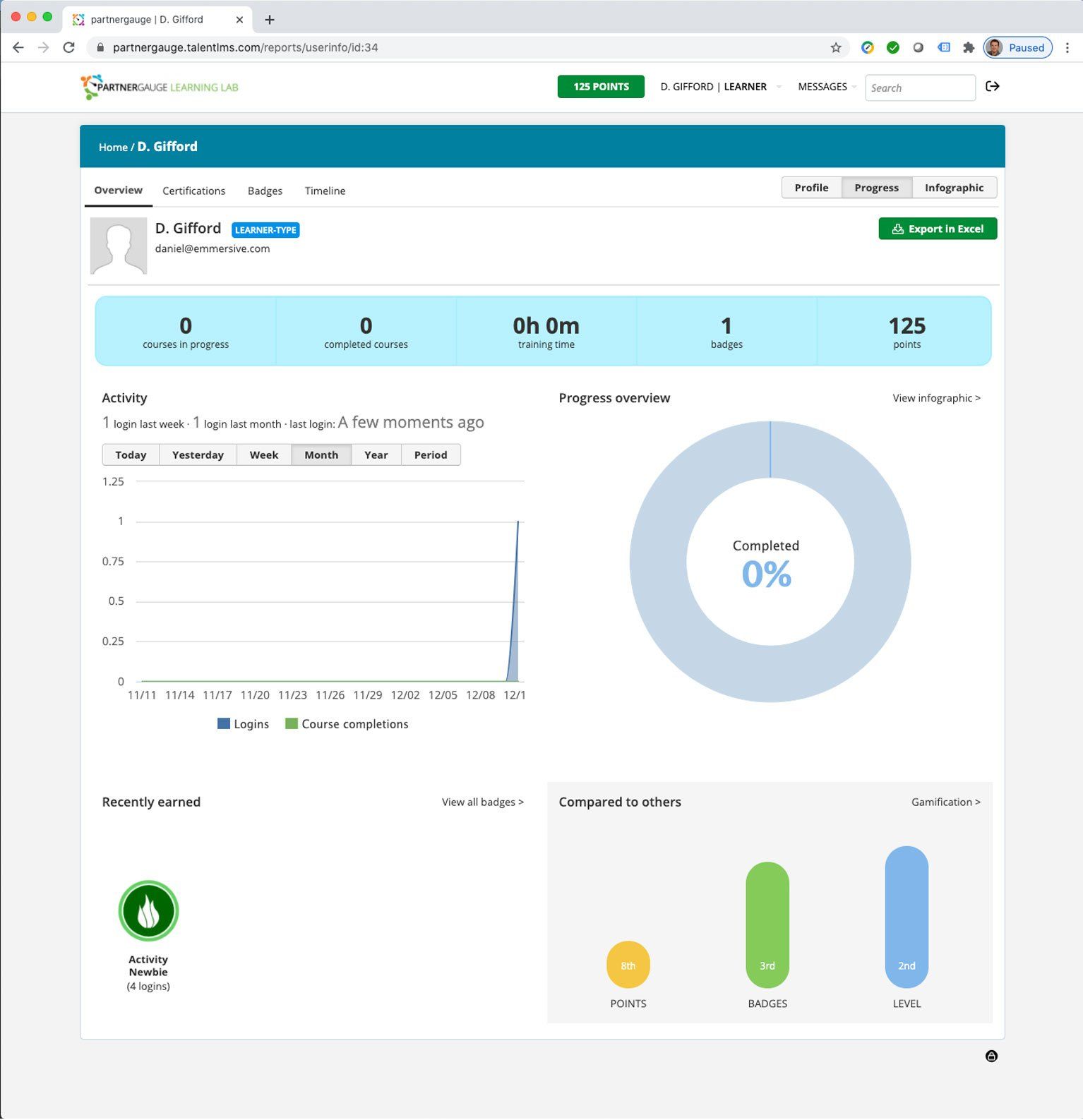Switch activity range to Week
The width and height of the screenshot is (1083, 1120).
tap(263, 455)
